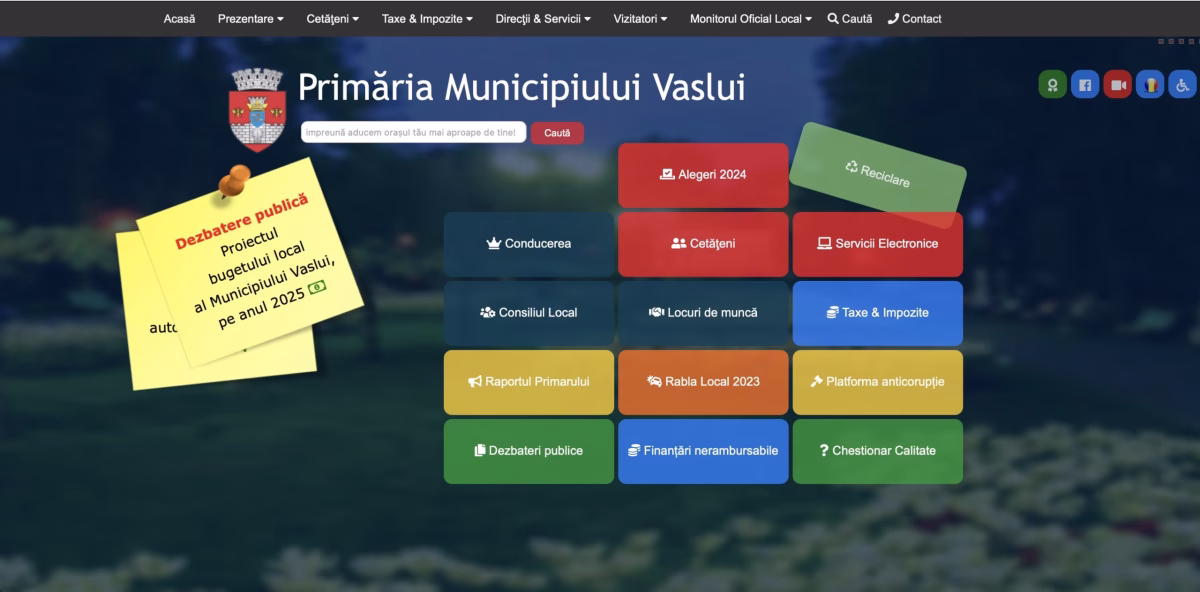Expand Monitorul Oficial Local dropdown
This screenshot has height=592, width=1200.
click(751, 18)
